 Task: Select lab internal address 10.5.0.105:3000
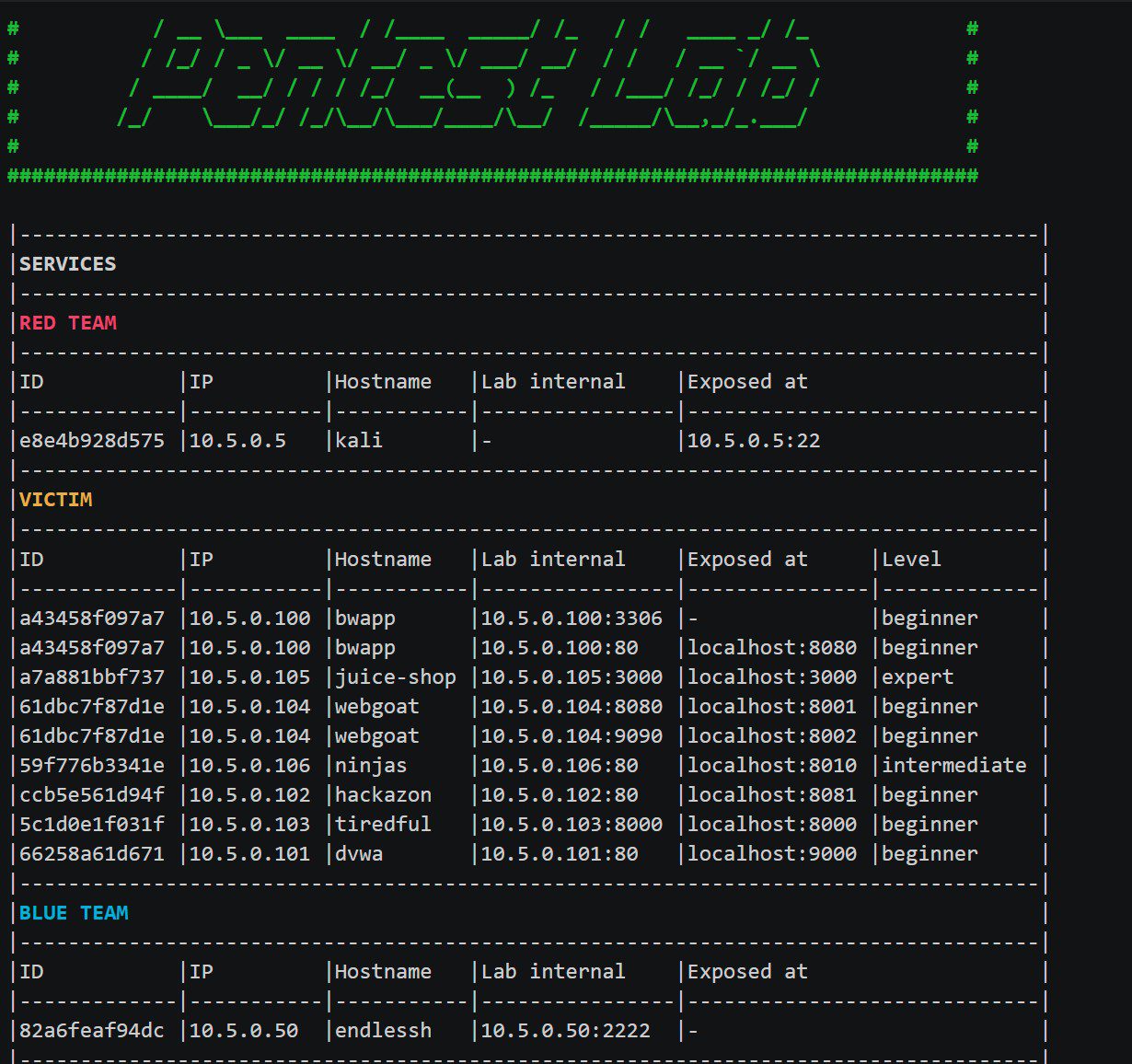pyautogui.click(x=572, y=677)
